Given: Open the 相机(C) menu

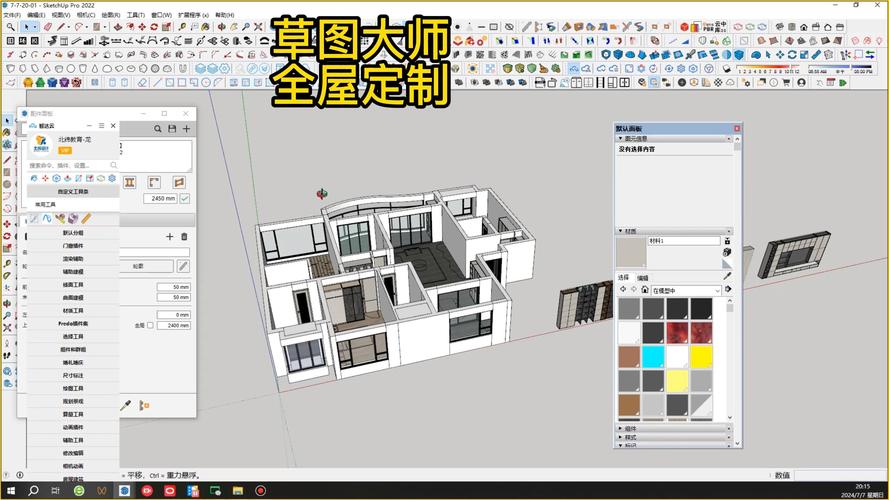Looking at the screenshot, I should click(x=86, y=15).
